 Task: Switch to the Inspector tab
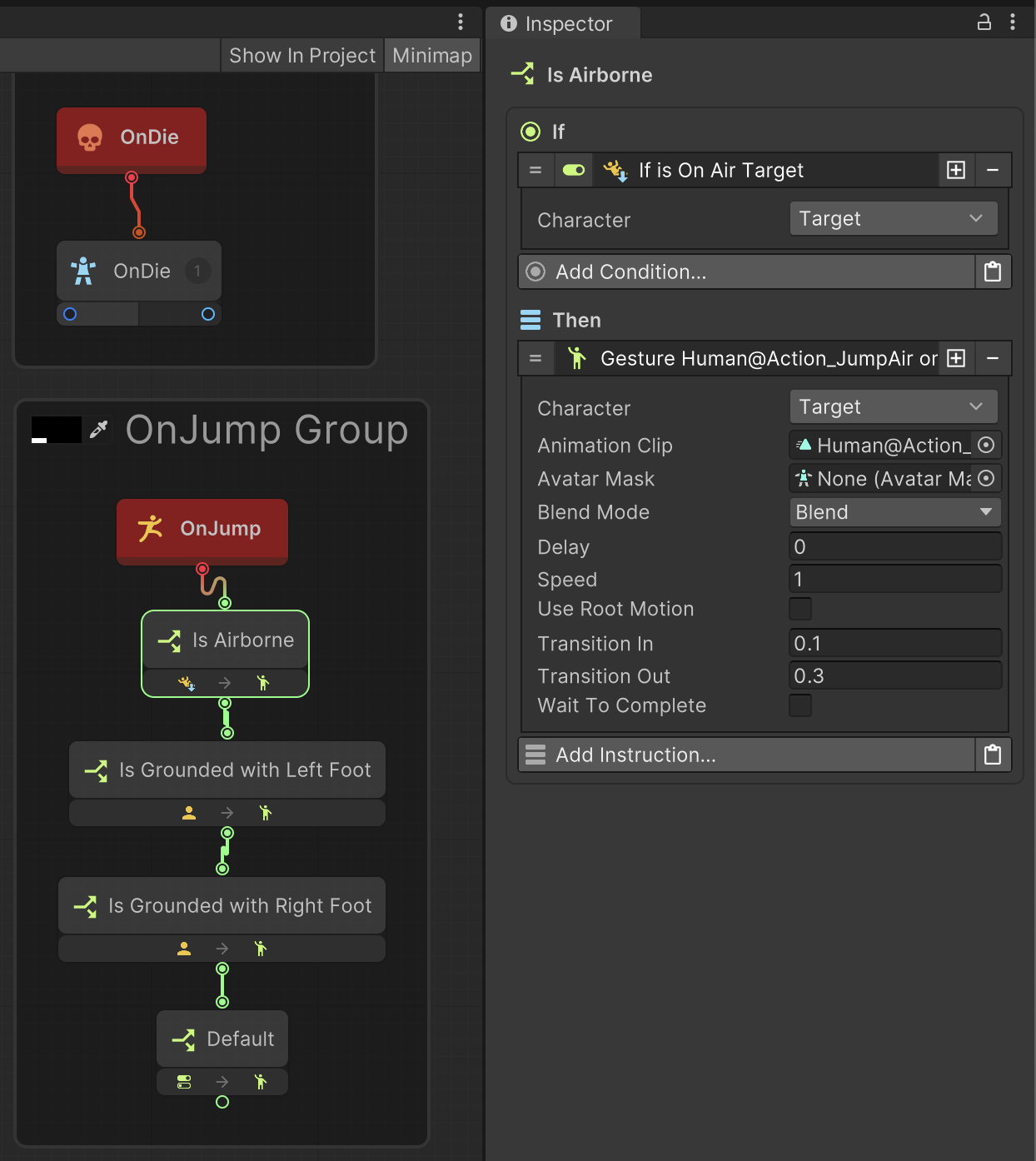pyautogui.click(x=563, y=23)
